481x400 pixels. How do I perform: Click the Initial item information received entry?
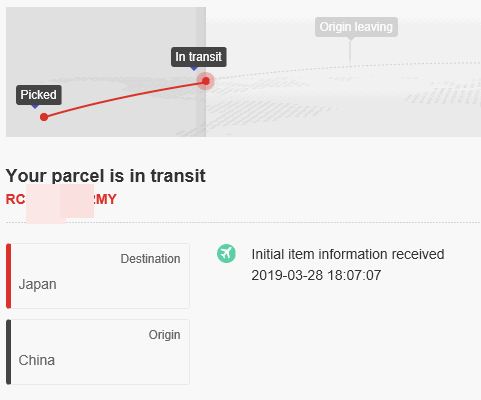pyautogui.click(x=348, y=254)
